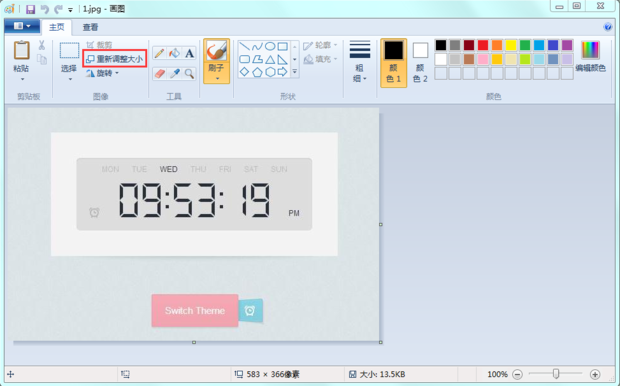Toggle Color 1 as active color
The image size is (620, 386).
point(393,62)
